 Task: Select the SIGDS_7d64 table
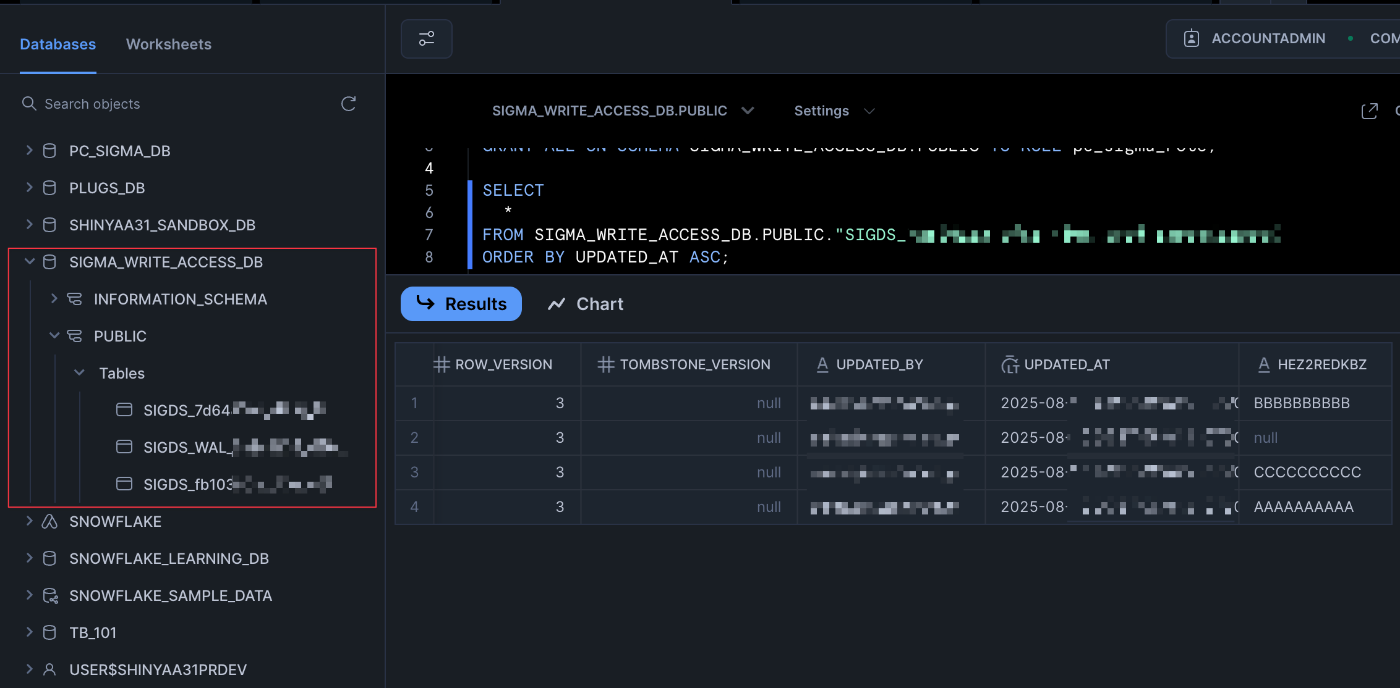pyautogui.click(x=236, y=410)
